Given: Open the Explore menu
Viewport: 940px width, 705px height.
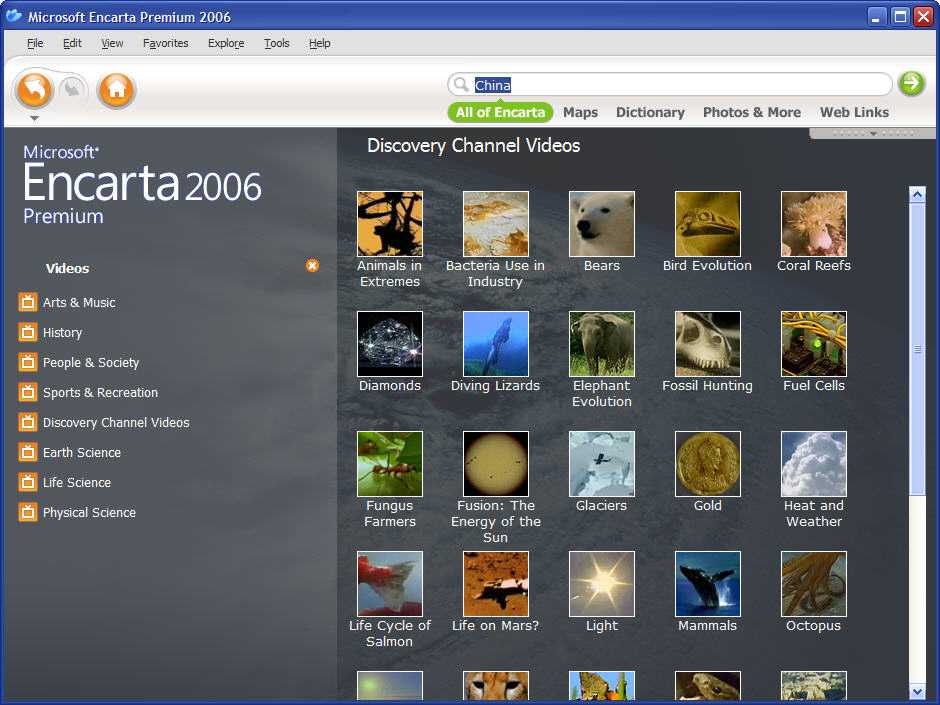Looking at the screenshot, I should coord(226,43).
